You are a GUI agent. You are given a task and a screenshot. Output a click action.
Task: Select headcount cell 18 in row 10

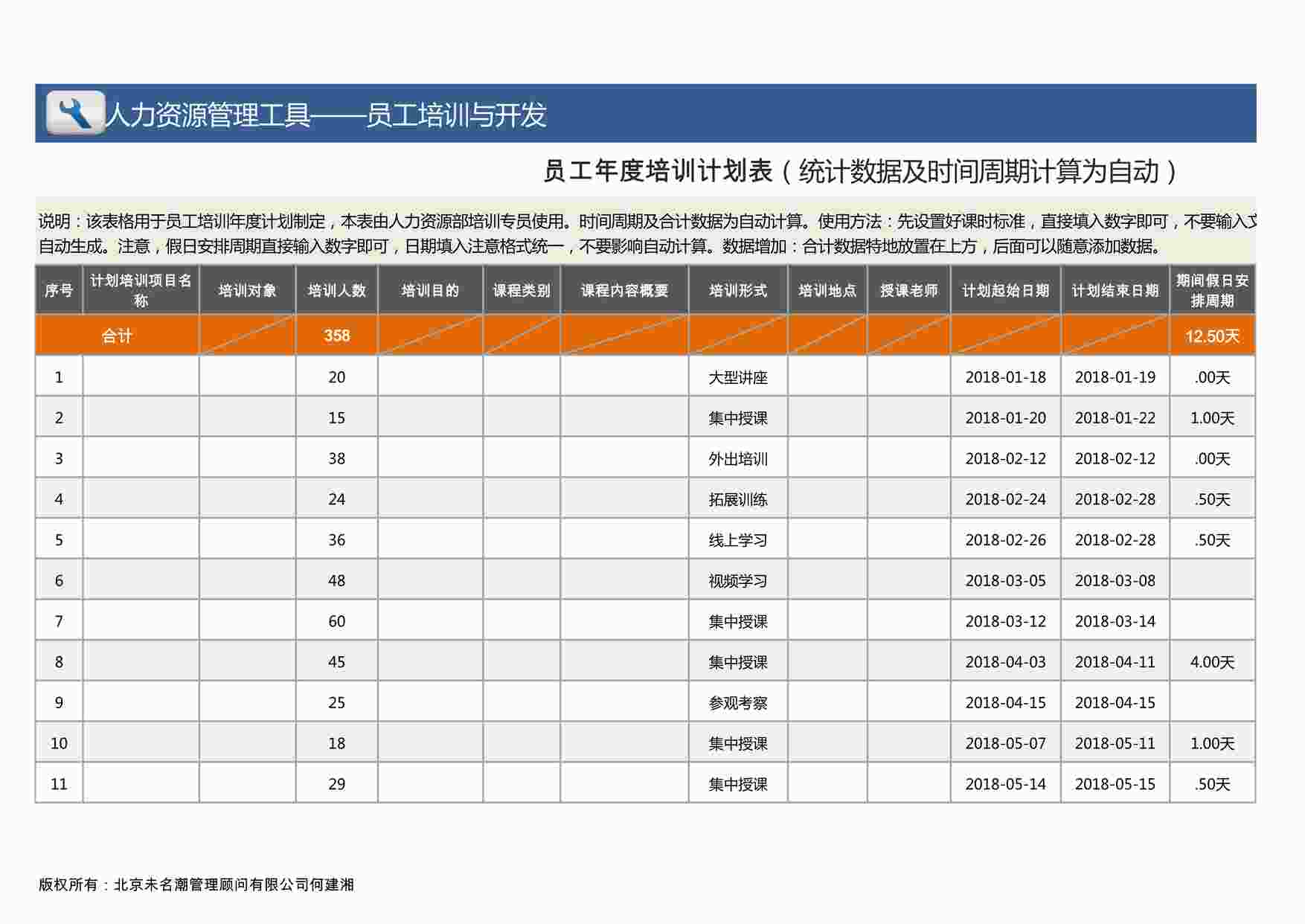[x=336, y=742]
